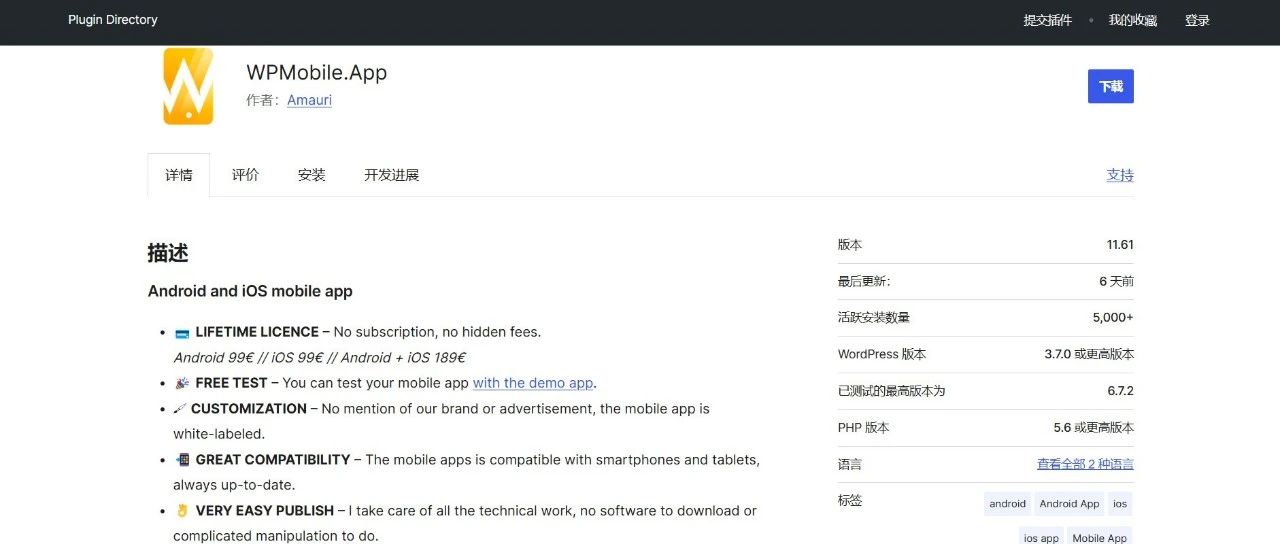The width and height of the screenshot is (1280, 544).
Task: Click the GREAT COMPATIBILITY bold text
Action: pyautogui.click(x=273, y=460)
